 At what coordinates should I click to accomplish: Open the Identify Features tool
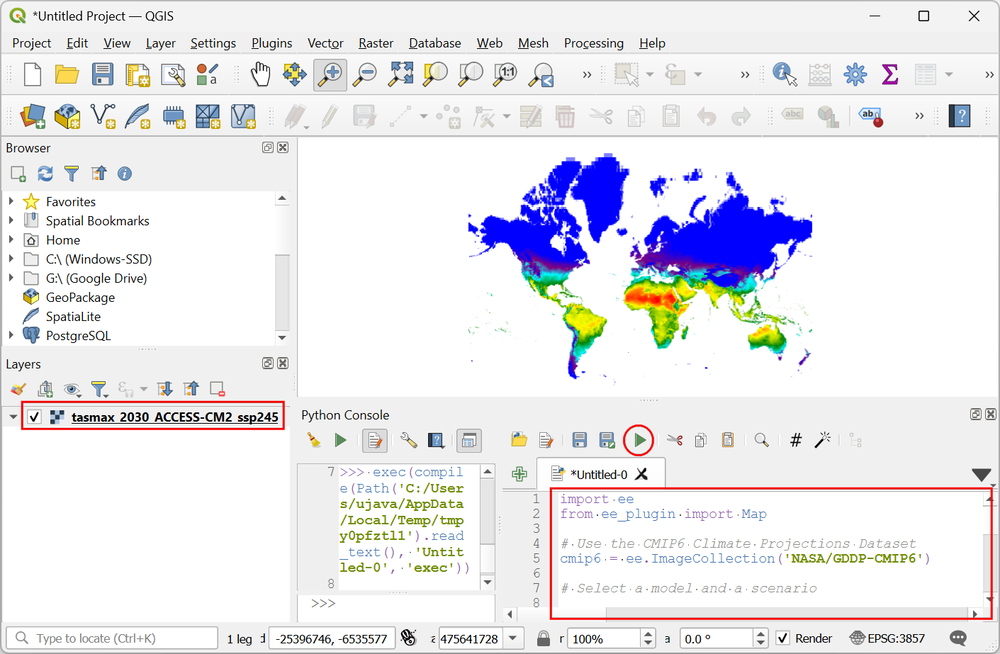pyautogui.click(x=784, y=75)
